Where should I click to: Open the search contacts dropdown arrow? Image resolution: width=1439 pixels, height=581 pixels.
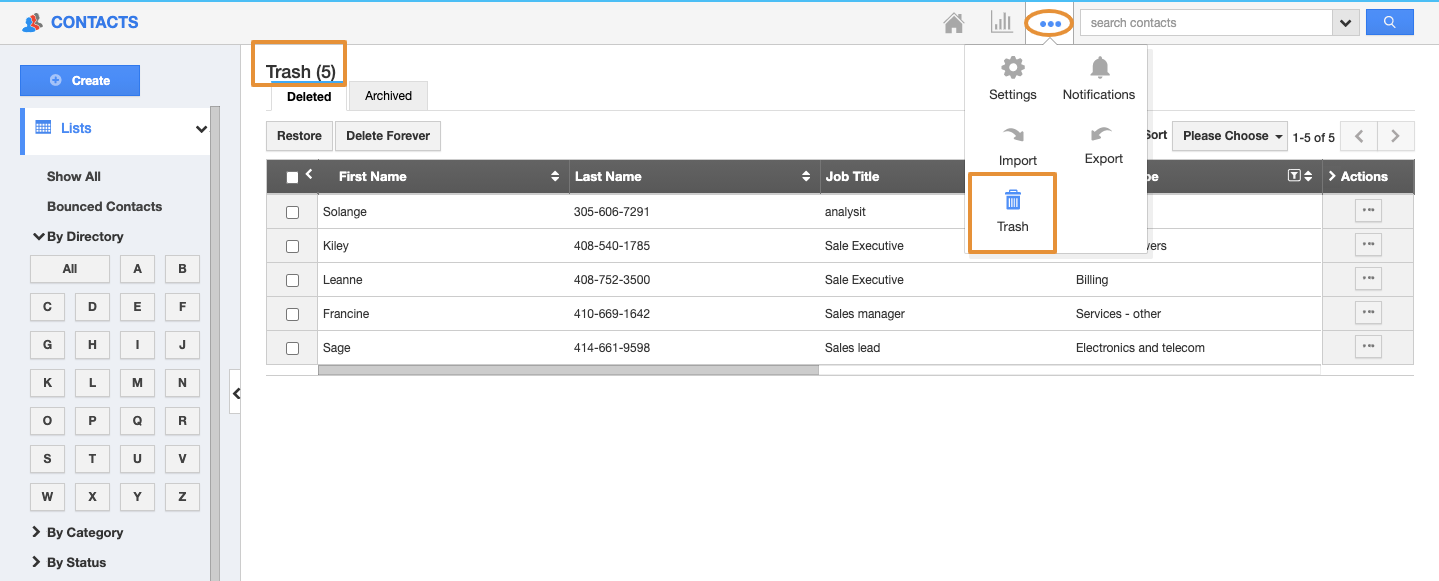pos(1345,22)
